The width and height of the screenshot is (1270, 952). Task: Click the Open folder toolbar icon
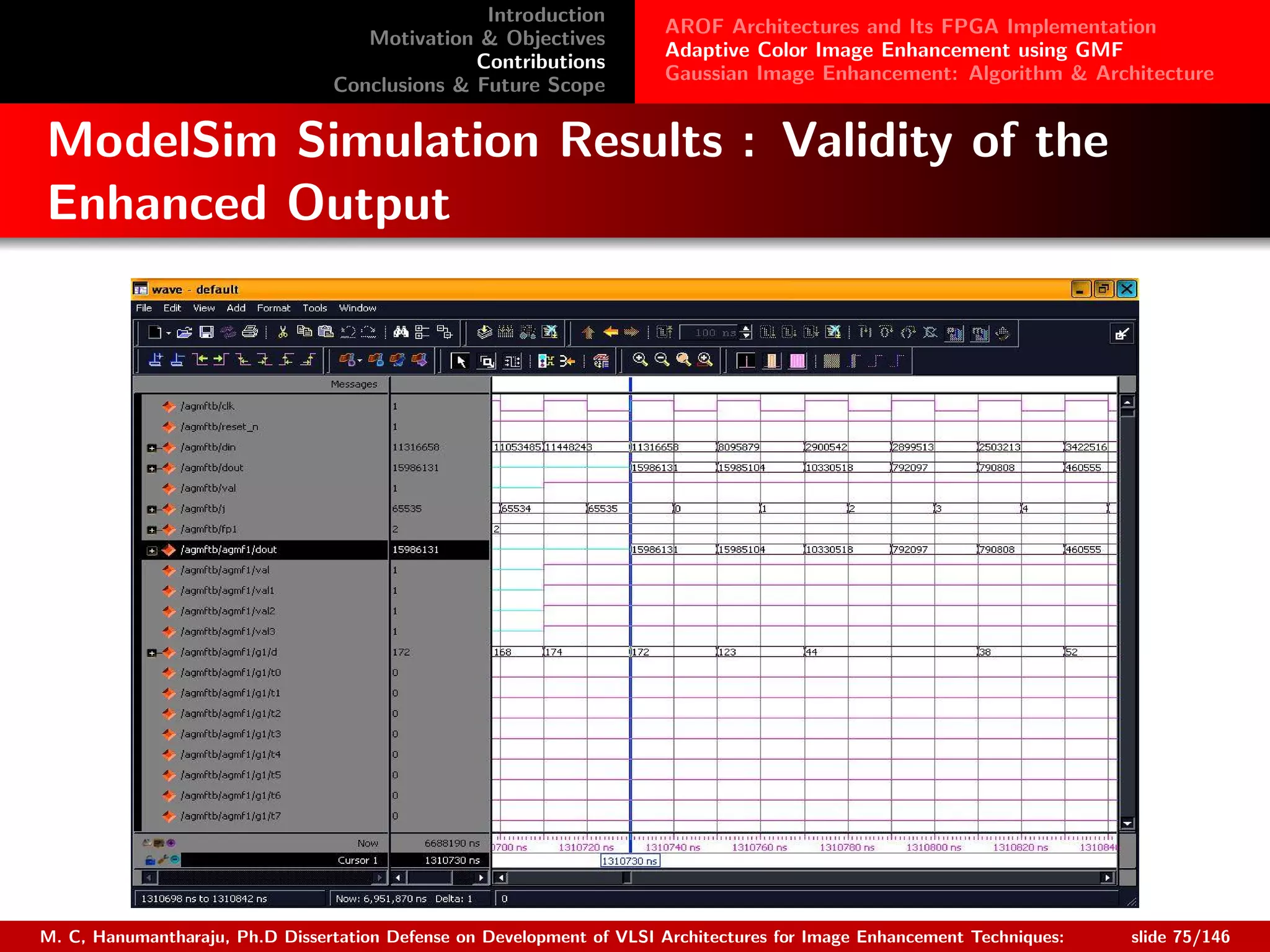184,333
